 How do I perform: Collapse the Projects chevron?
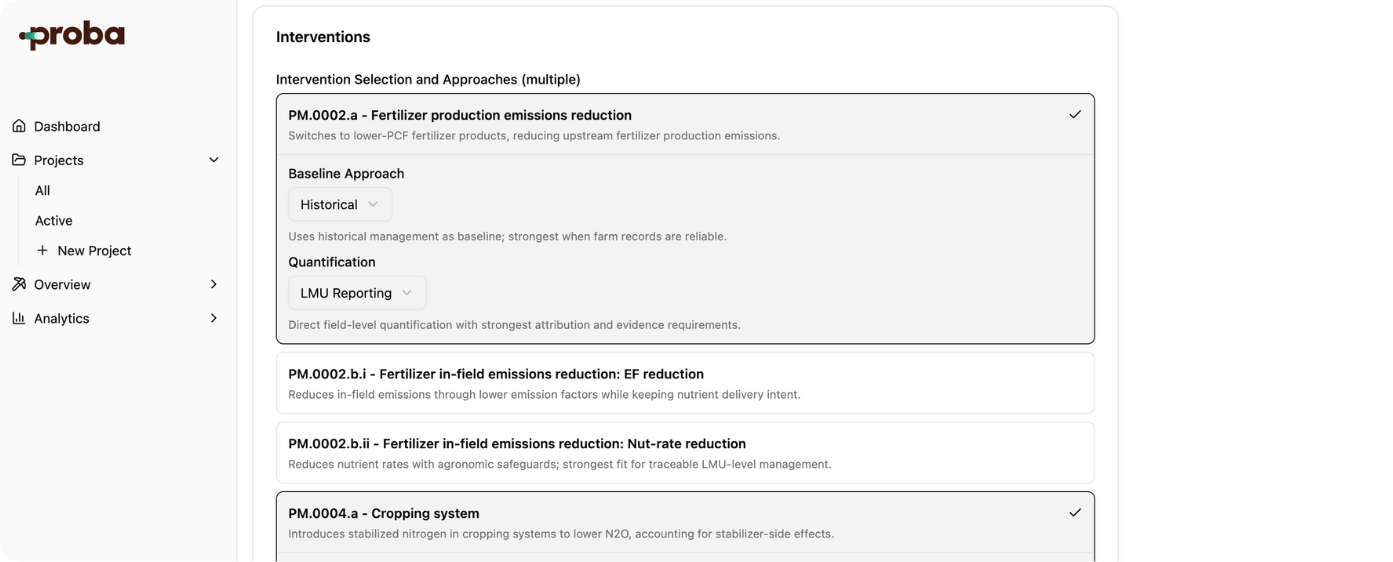(213, 160)
